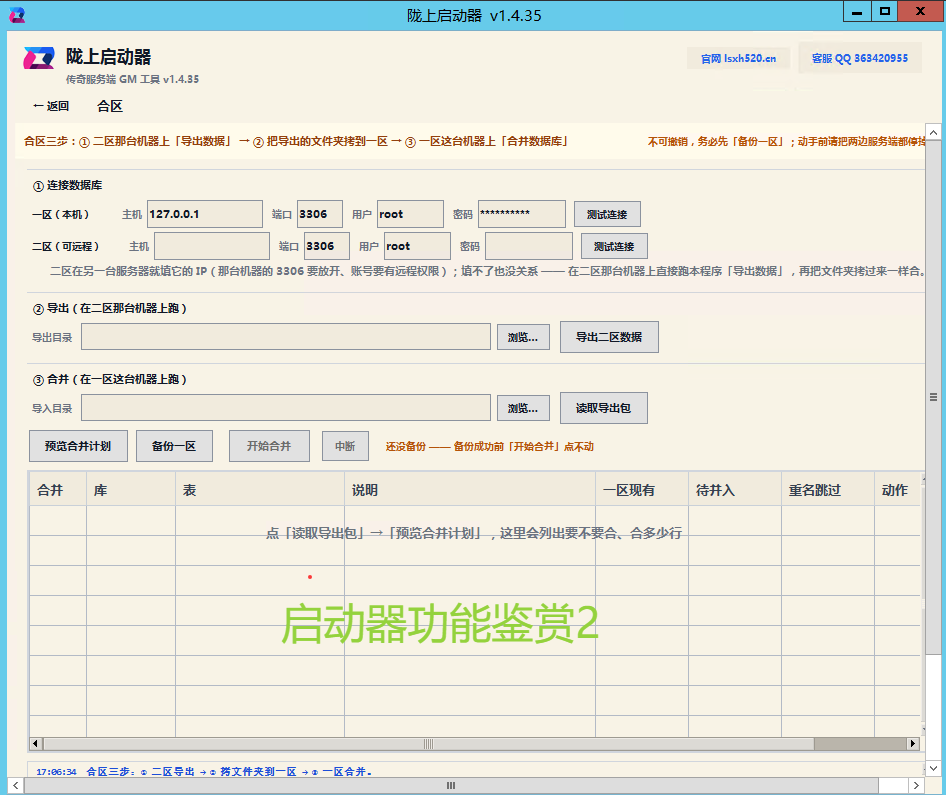946x795 pixels.
Task: Click the empty 二区 host field
Action: [212, 246]
